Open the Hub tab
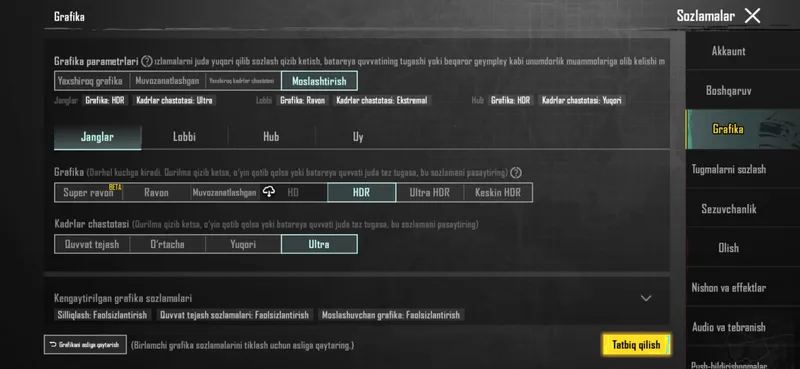Image resolution: width=800 pixels, height=369 pixels. click(x=271, y=137)
